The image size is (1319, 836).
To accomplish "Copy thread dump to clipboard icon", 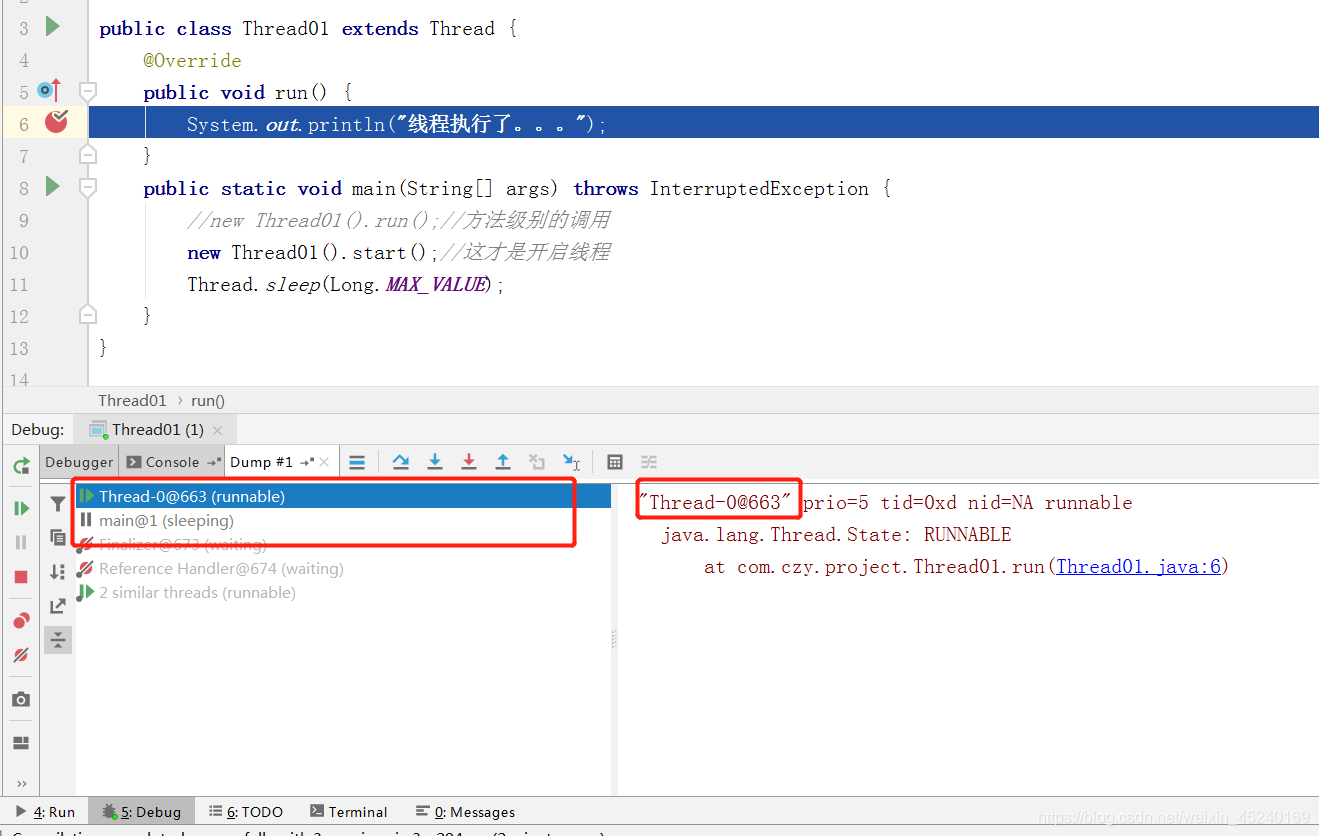I will [58, 538].
